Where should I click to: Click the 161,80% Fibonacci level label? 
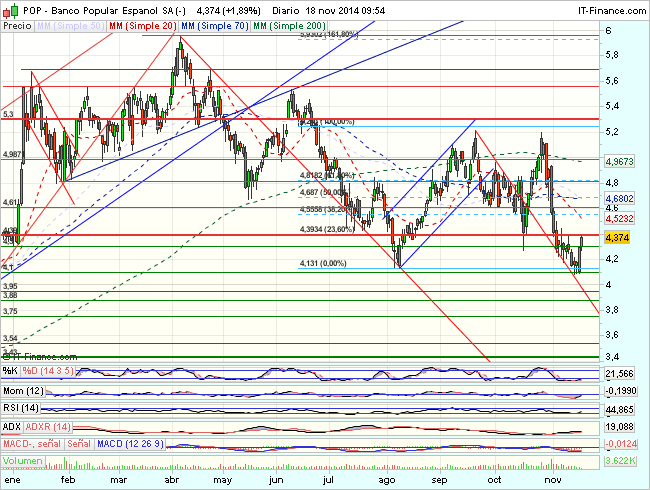point(328,34)
